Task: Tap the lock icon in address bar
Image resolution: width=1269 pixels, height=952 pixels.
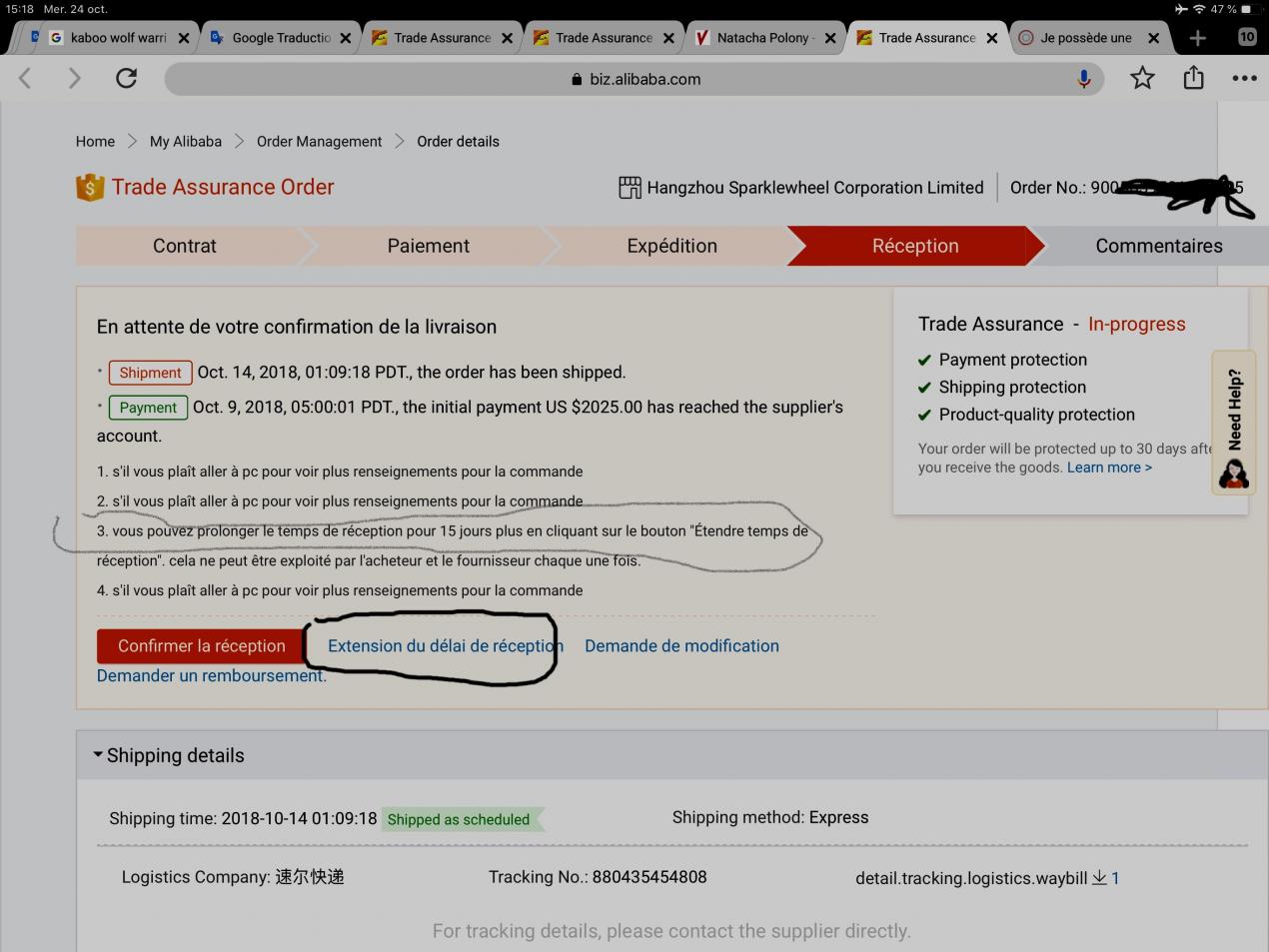Action: click(x=577, y=79)
